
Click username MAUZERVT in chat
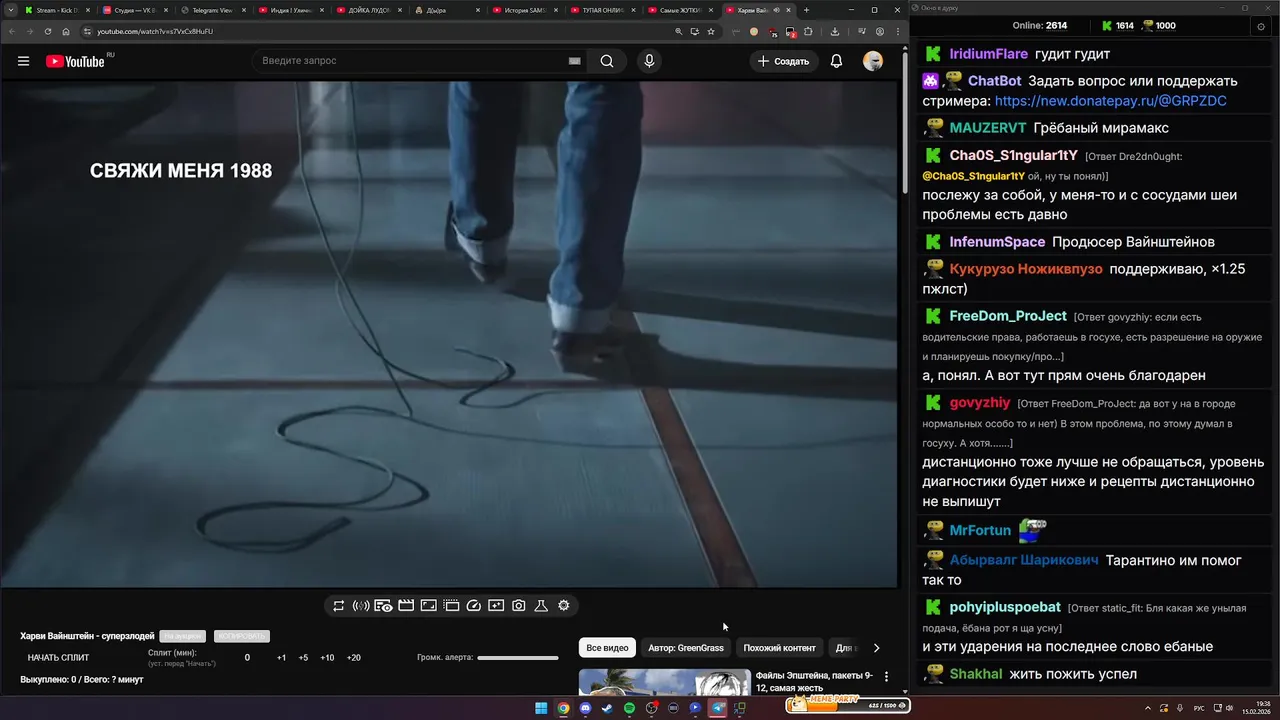(x=988, y=128)
